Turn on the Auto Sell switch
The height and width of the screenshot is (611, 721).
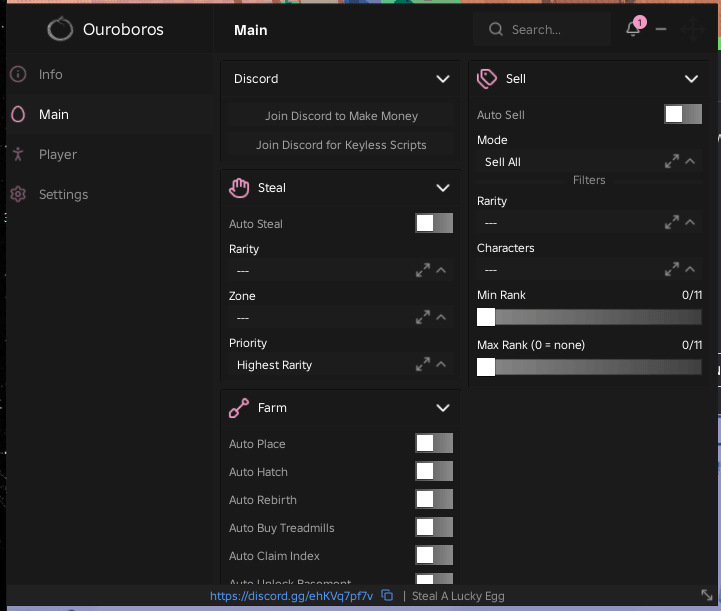coord(683,114)
